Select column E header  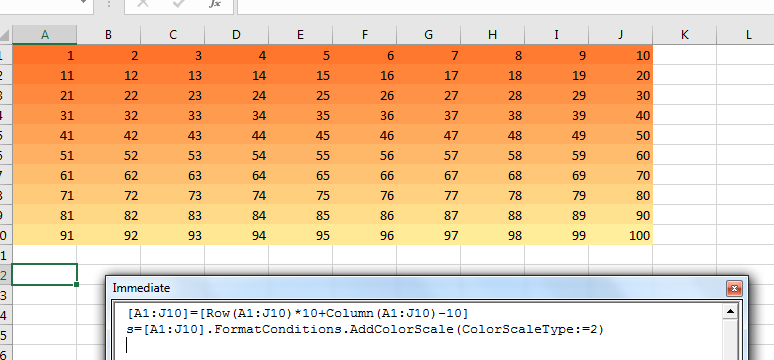[301, 35]
